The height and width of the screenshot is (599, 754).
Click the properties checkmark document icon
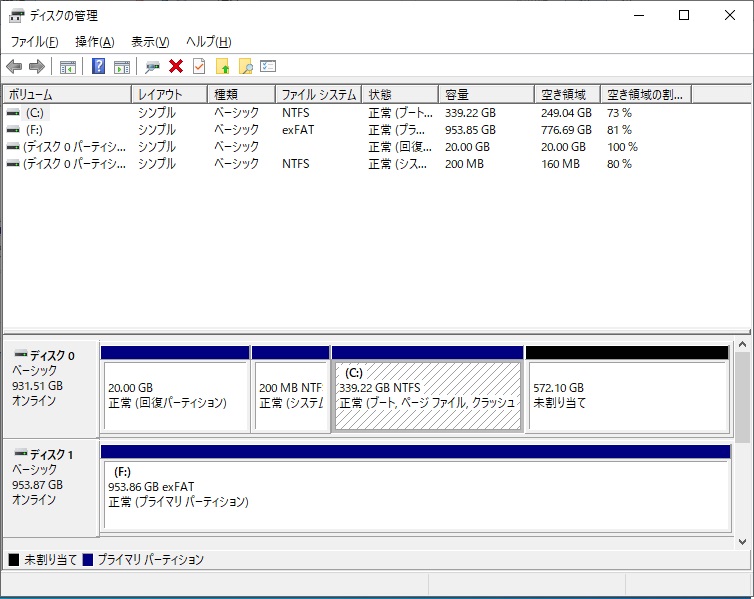click(x=199, y=66)
